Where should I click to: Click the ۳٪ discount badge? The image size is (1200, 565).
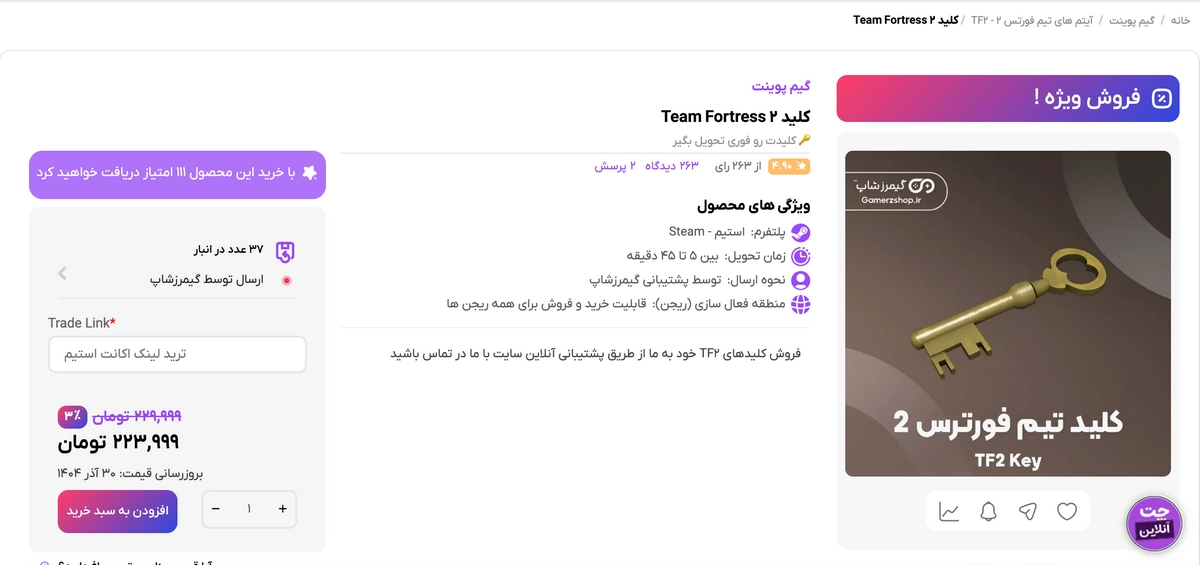pyautogui.click(x=72, y=415)
